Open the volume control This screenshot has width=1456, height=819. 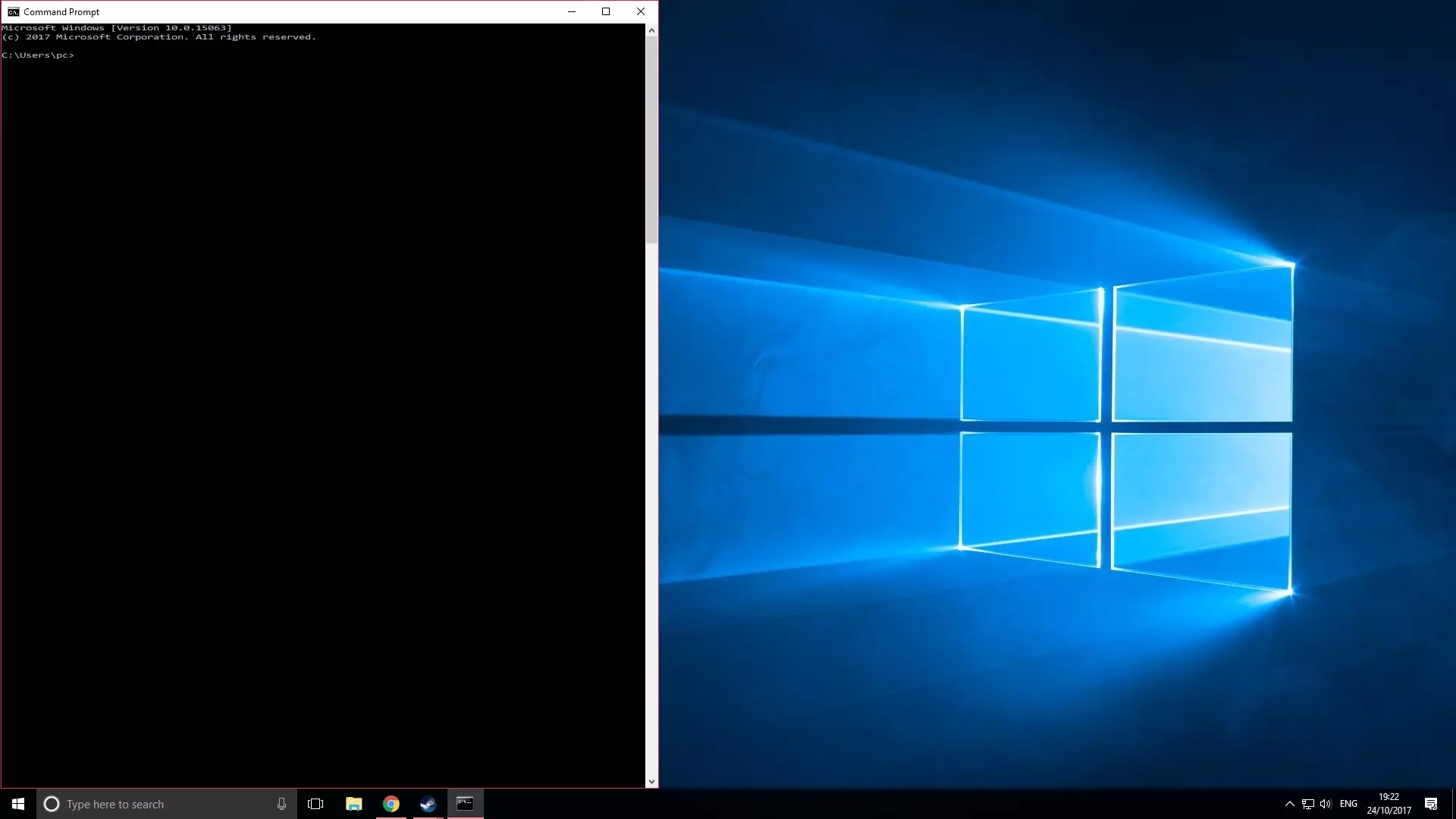[1326, 804]
